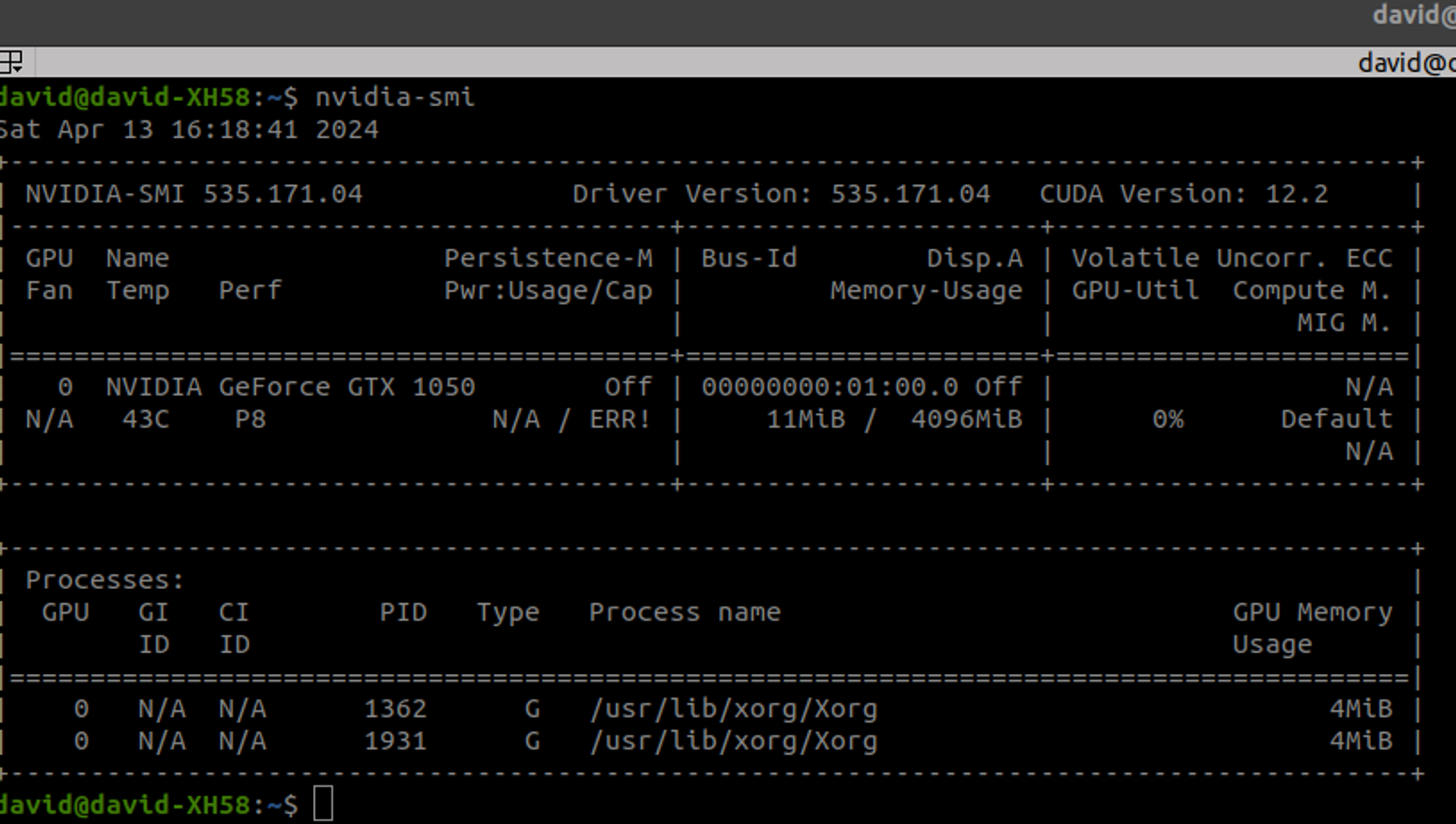1456x824 pixels.
Task: Click the Temp column header
Action: point(138,291)
